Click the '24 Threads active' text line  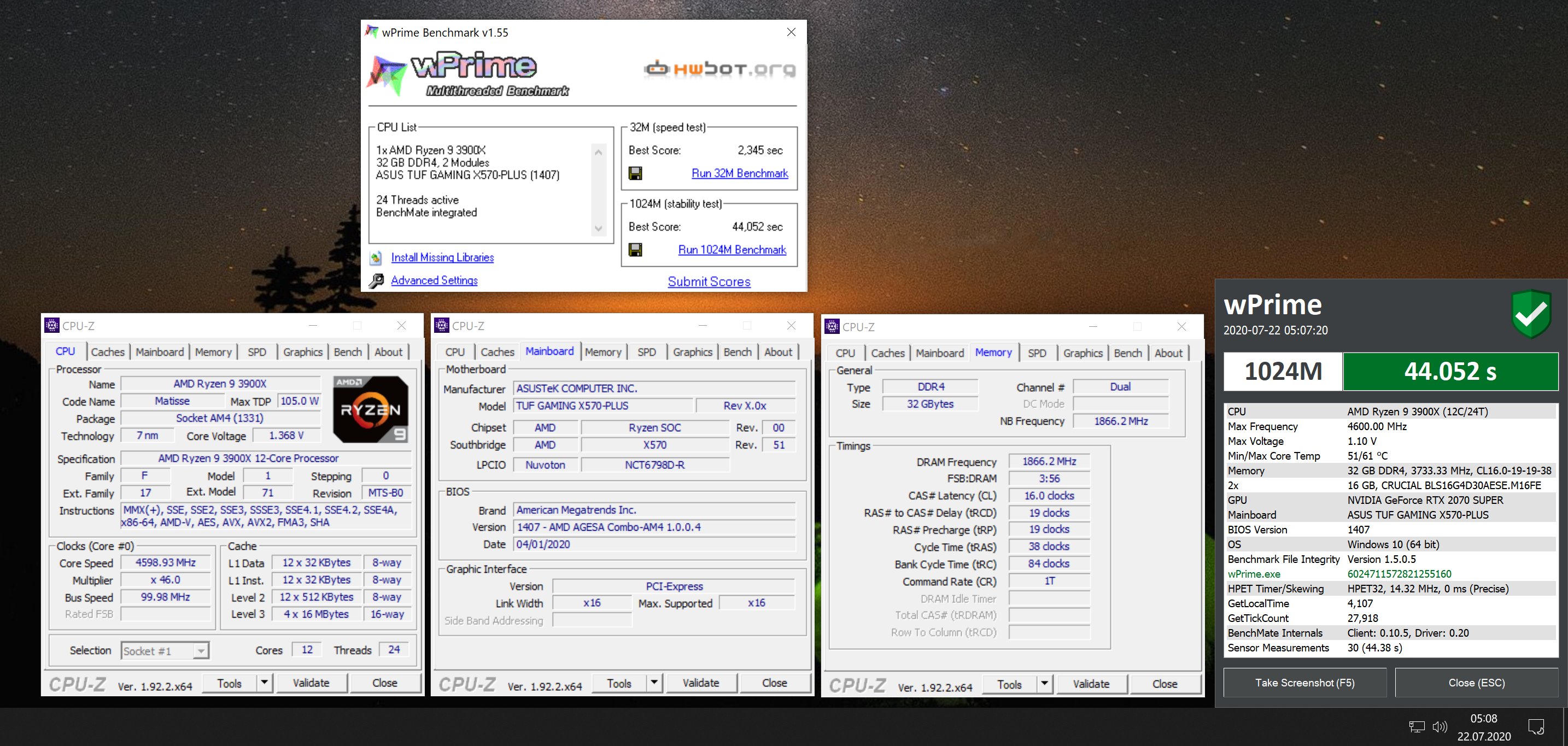[x=418, y=199]
